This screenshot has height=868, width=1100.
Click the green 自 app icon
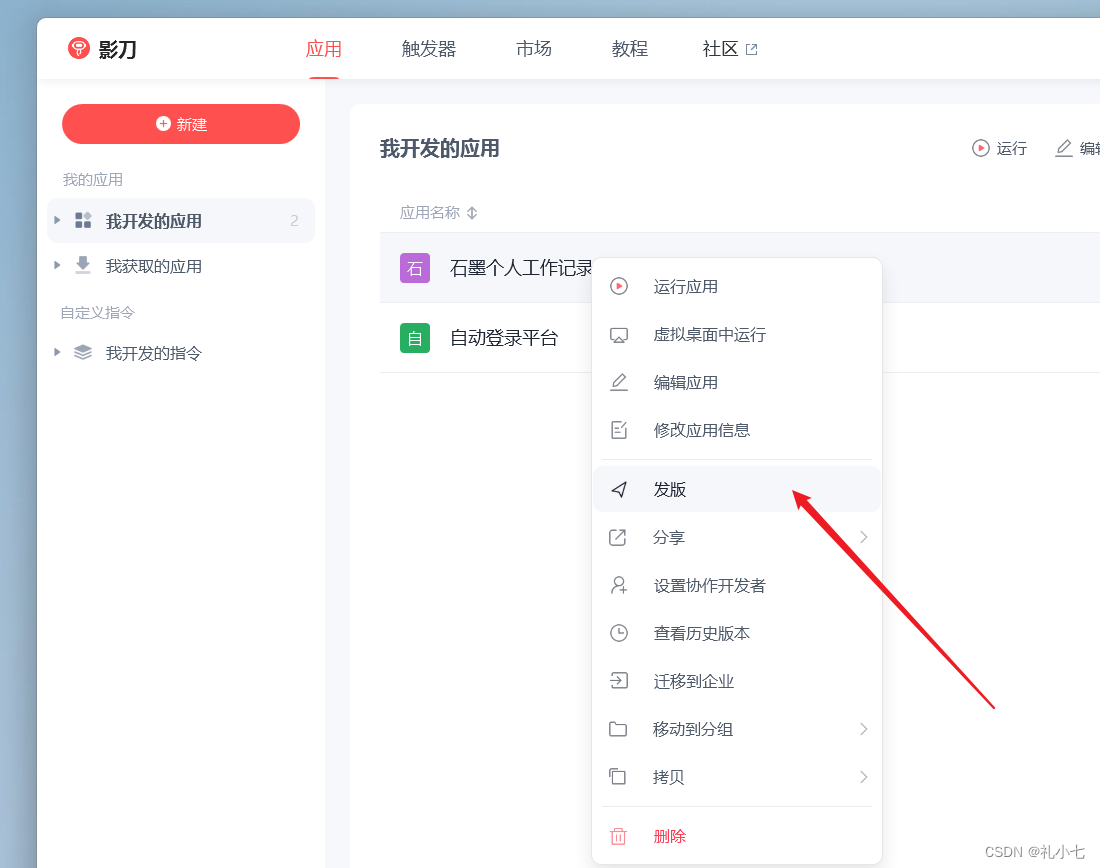pyautogui.click(x=415, y=338)
